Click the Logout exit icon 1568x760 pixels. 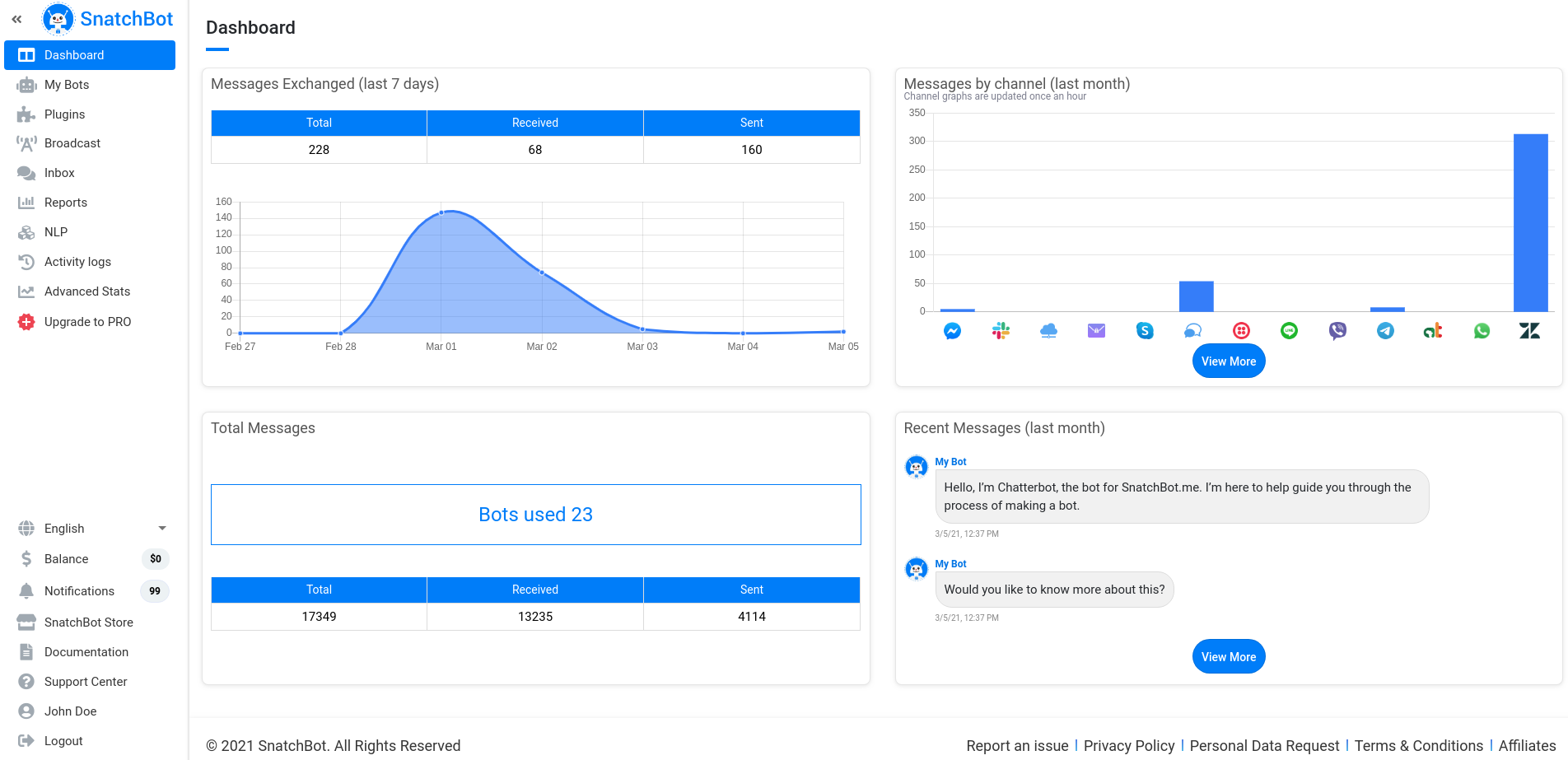26,741
